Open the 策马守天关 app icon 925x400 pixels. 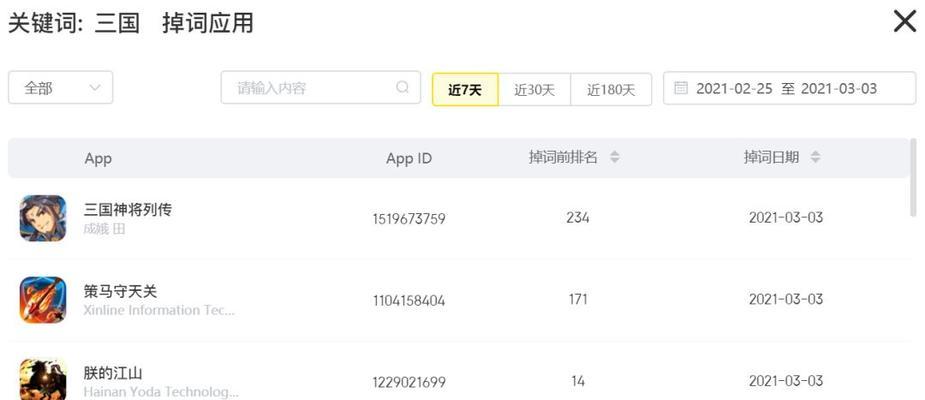[42, 300]
